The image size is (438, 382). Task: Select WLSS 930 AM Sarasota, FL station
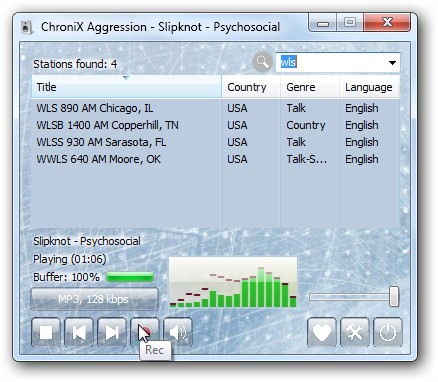coord(215,142)
